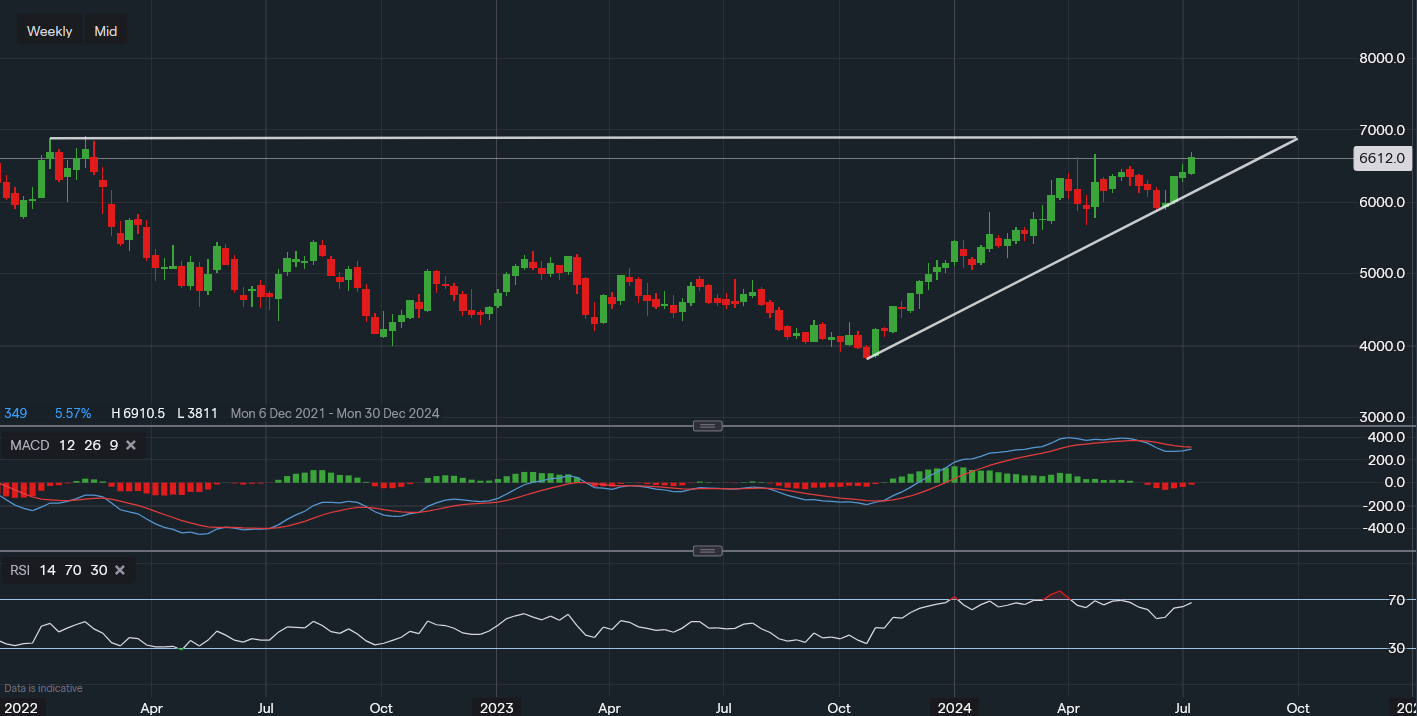Click the 2023 label on the time axis
1417x716 pixels.
496,708
